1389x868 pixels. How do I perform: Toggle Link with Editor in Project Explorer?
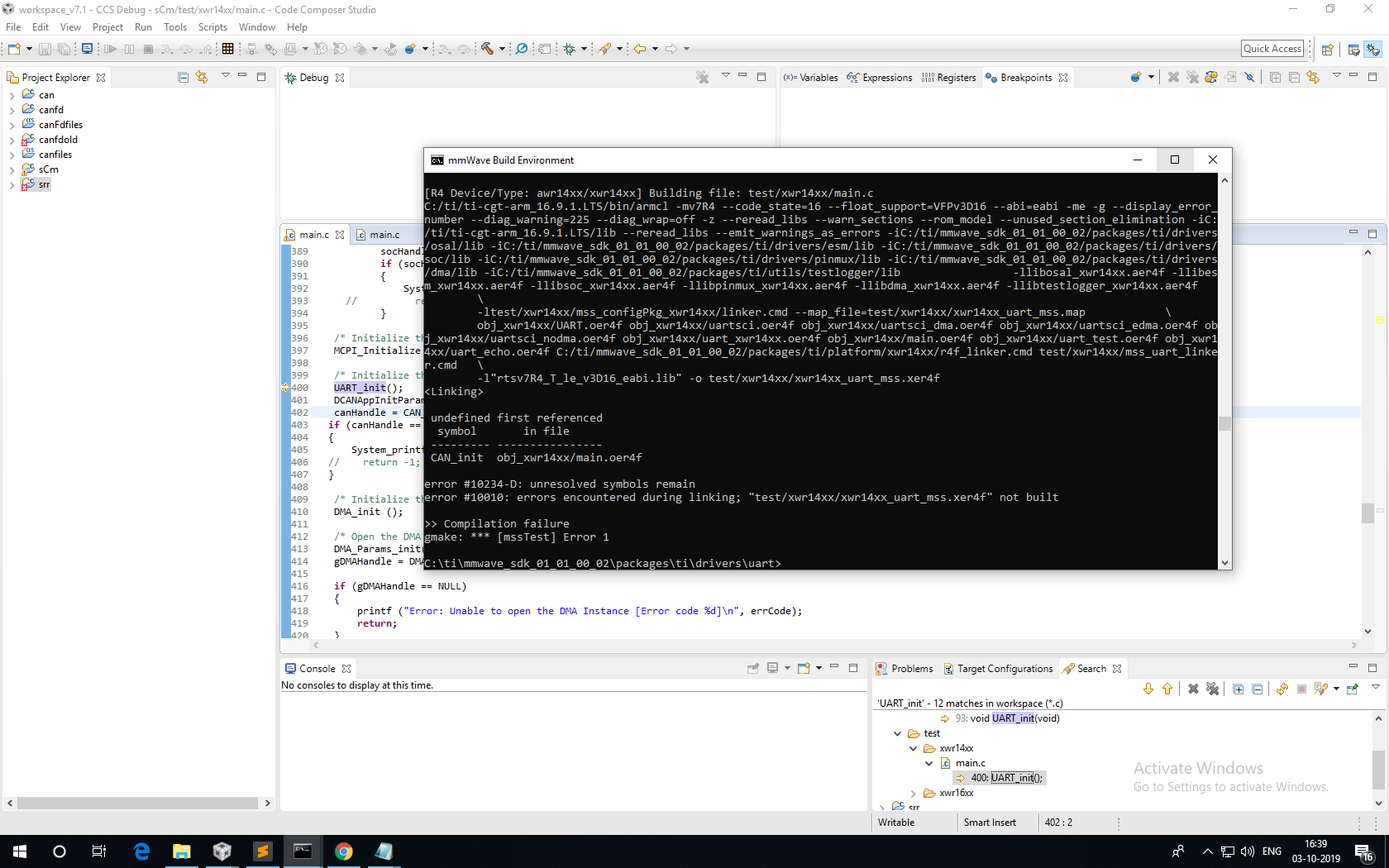tap(202, 77)
